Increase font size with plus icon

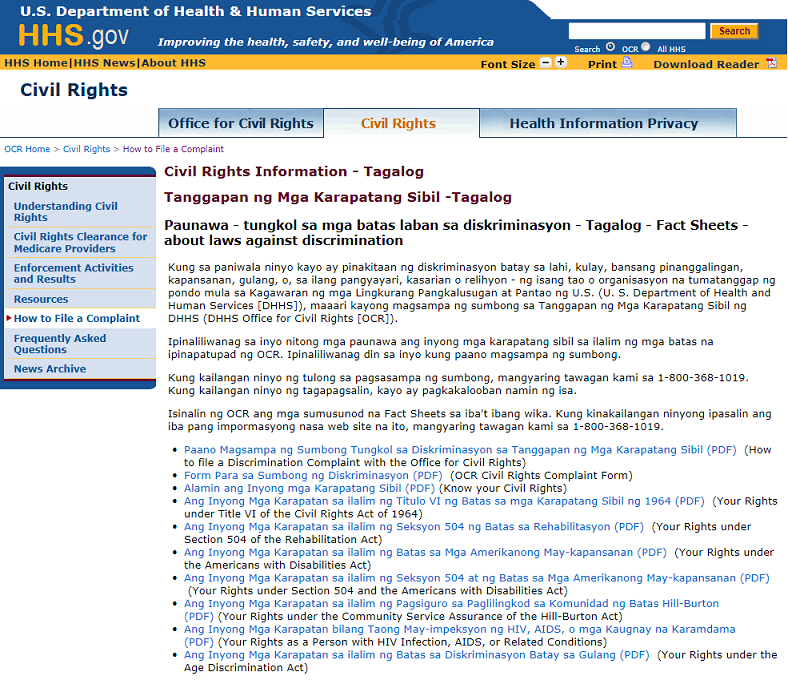point(561,63)
